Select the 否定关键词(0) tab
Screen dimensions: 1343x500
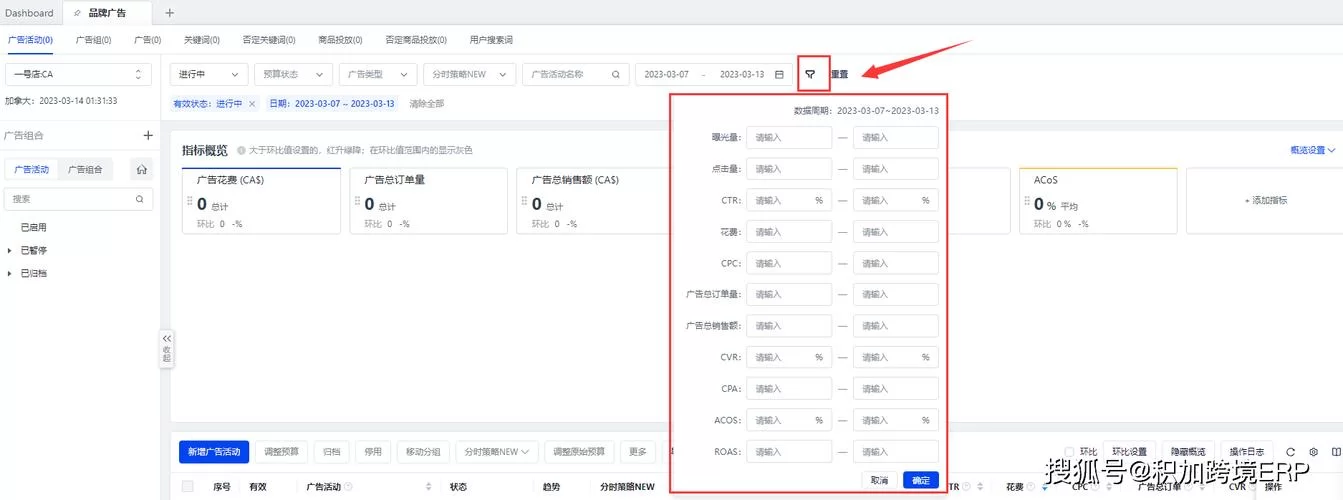[269, 40]
